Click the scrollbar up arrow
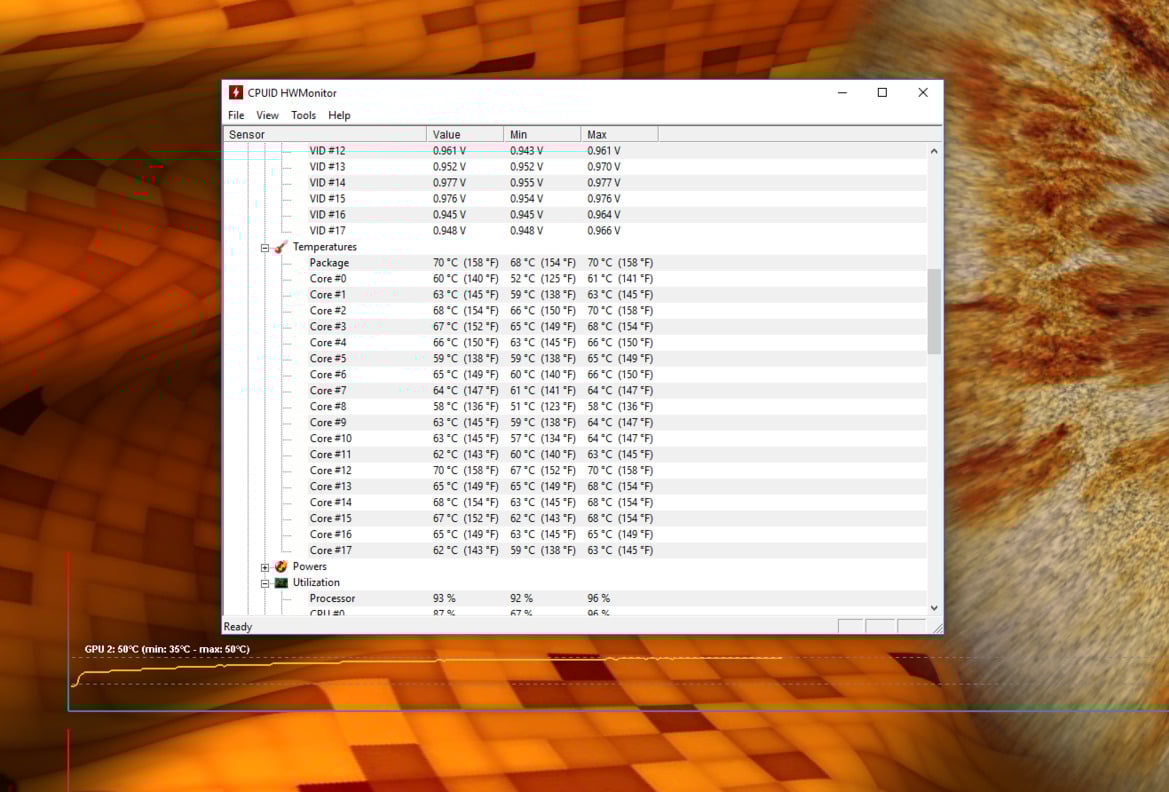 pyautogui.click(x=934, y=151)
